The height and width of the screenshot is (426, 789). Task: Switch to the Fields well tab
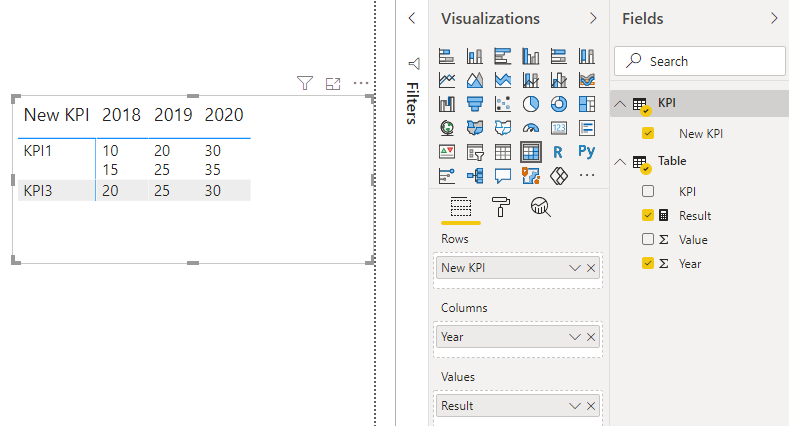pyautogui.click(x=460, y=207)
